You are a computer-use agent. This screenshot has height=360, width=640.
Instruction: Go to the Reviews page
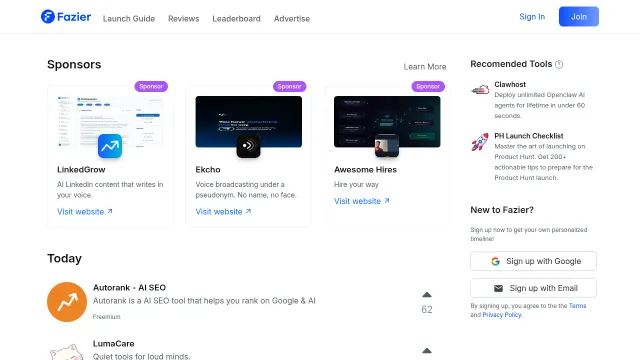pyautogui.click(x=184, y=19)
